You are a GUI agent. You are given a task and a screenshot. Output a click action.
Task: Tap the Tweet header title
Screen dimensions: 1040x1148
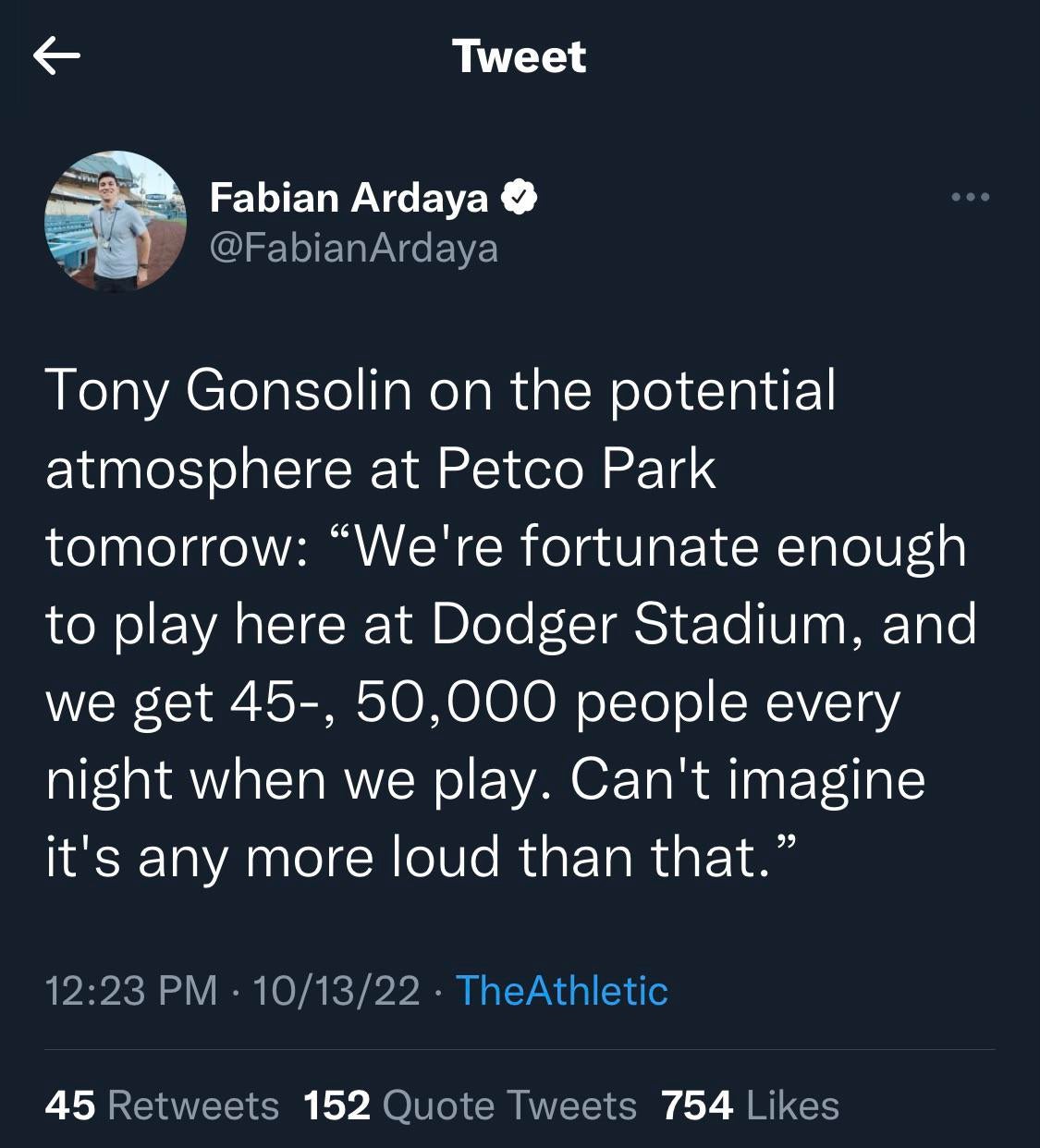[519, 56]
